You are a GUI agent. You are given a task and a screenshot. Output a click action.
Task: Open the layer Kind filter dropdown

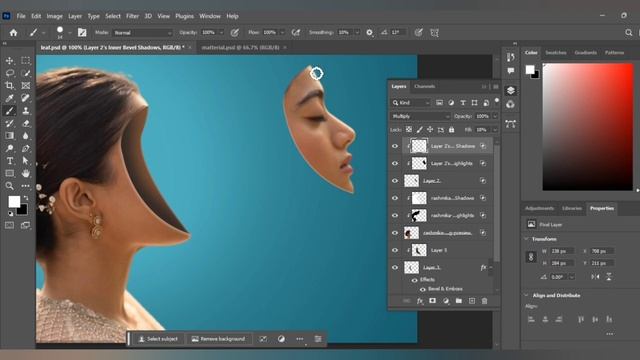coord(411,103)
